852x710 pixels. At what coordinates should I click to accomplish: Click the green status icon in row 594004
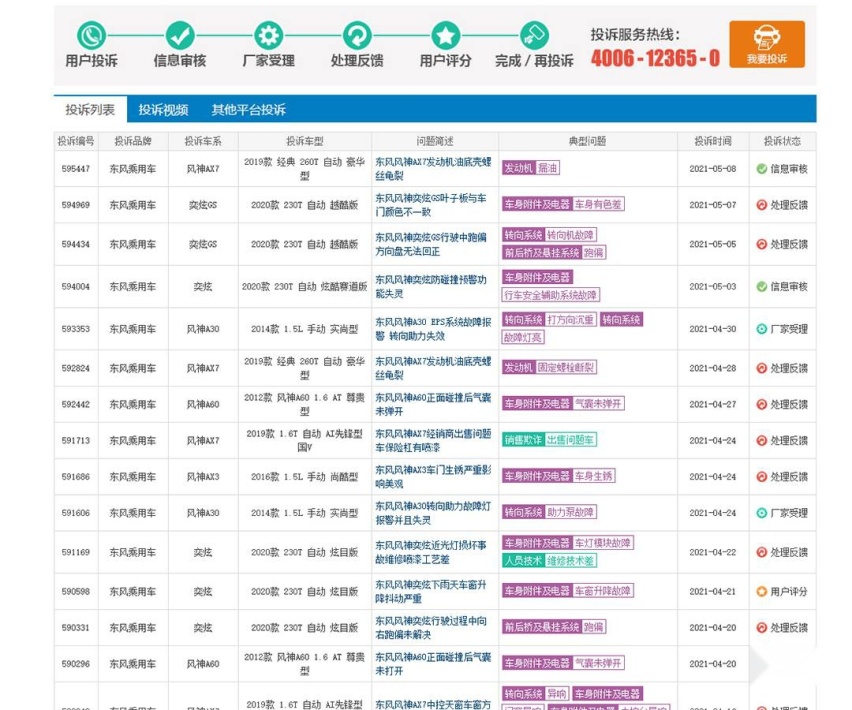pyautogui.click(x=761, y=286)
